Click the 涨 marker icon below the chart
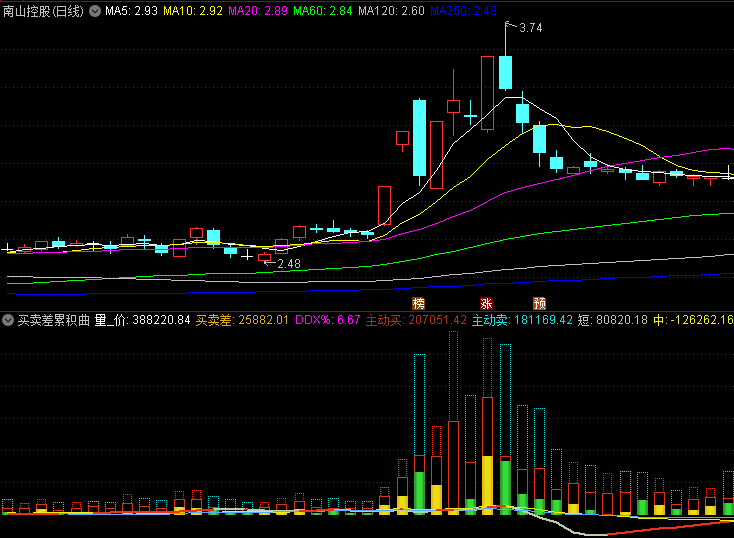This screenshot has width=734, height=538. click(487, 302)
